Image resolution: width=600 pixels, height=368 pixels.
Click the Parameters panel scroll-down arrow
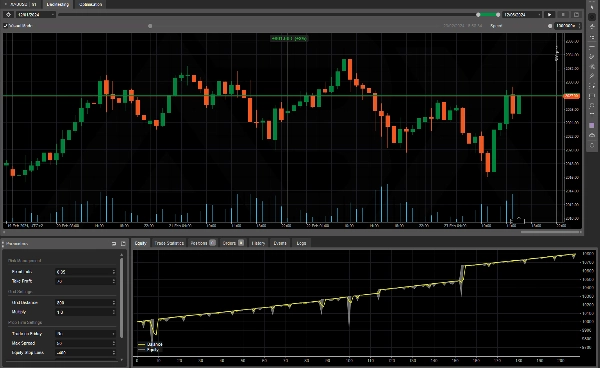pos(122,360)
